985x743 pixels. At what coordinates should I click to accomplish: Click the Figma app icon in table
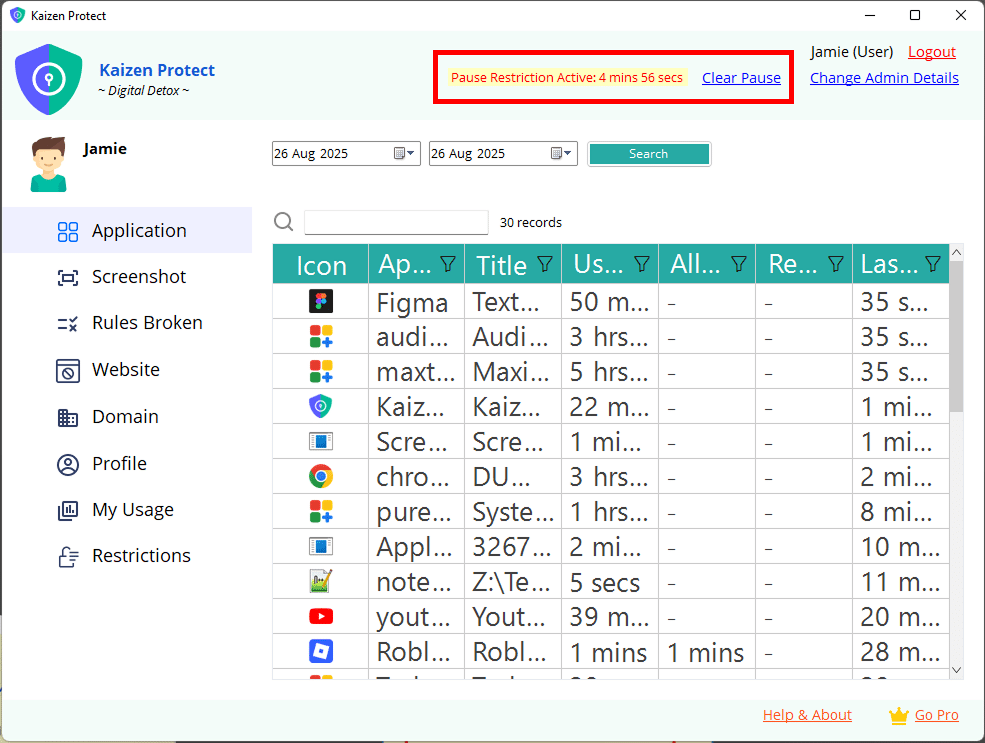click(x=320, y=302)
